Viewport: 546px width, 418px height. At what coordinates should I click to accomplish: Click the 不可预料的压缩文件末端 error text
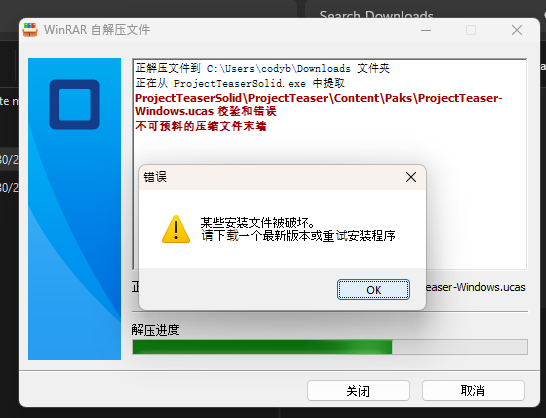point(201,126)
